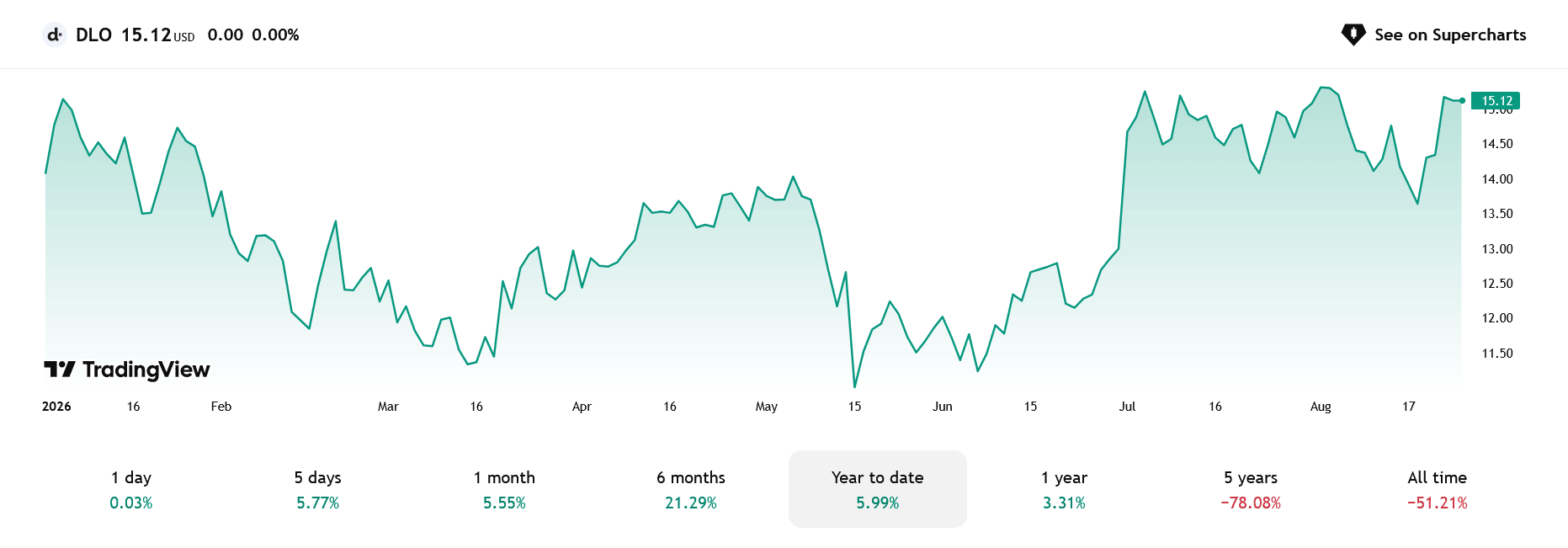Click the TradingView logo watermark
This screenshot has width=1568, height=548.
[x=127, y=370]
